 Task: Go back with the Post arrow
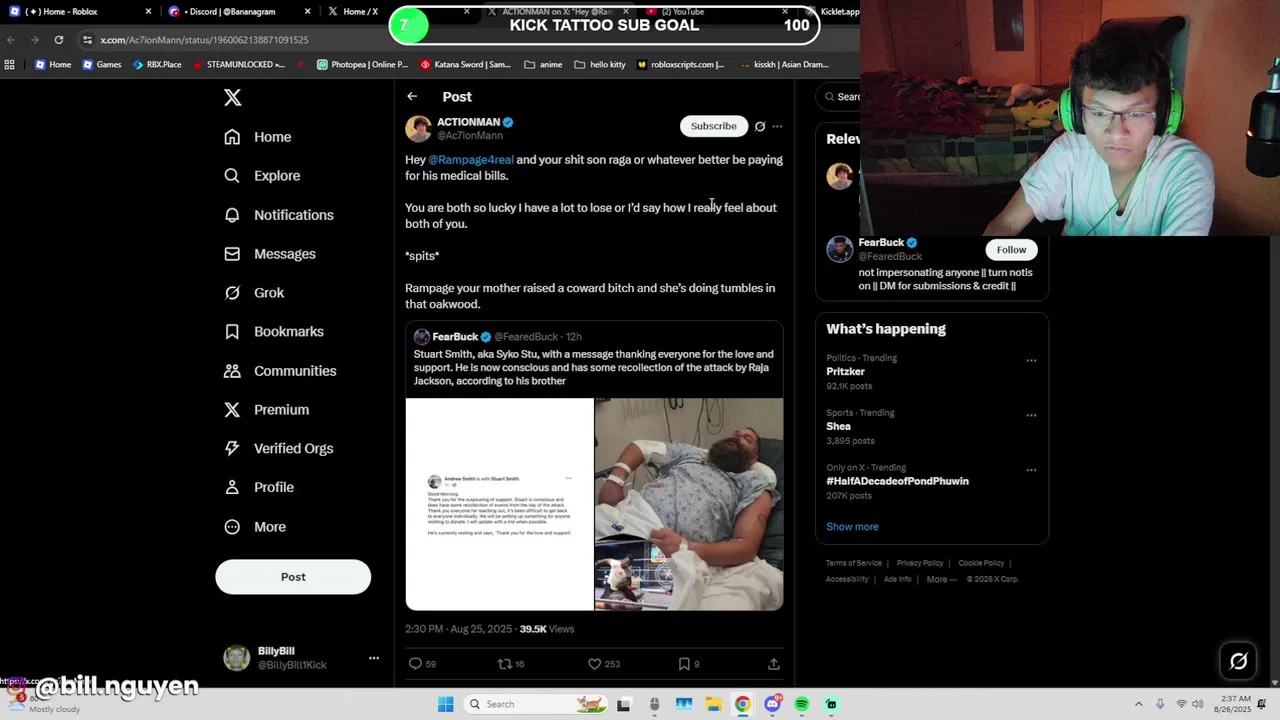[x=412, y=96]
